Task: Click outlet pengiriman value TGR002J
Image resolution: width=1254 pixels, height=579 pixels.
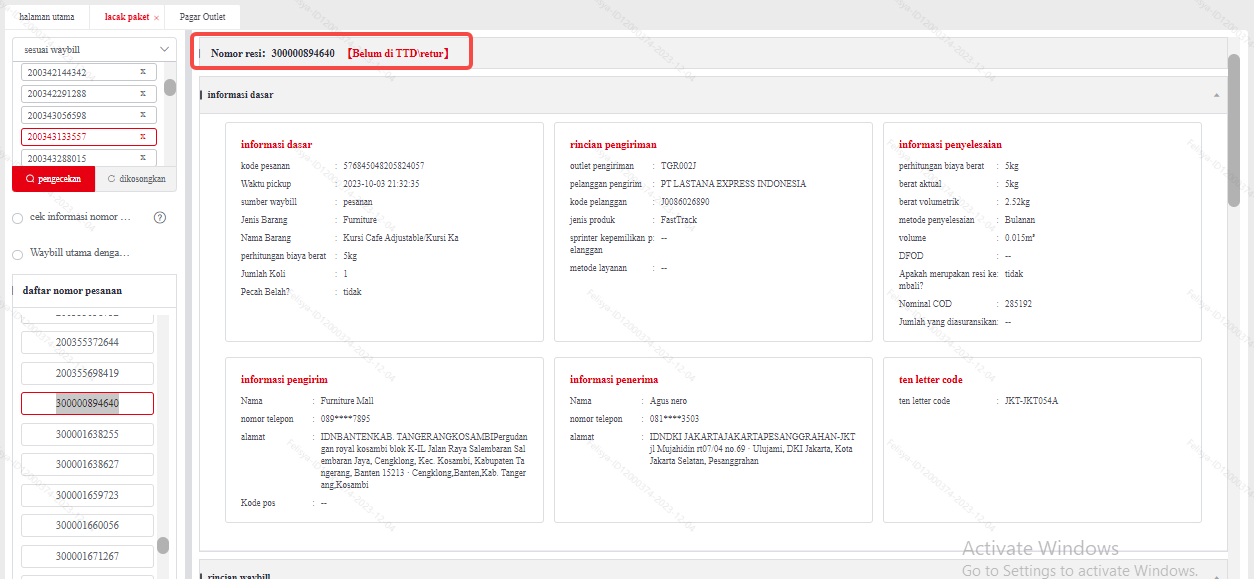Action: 678,165
